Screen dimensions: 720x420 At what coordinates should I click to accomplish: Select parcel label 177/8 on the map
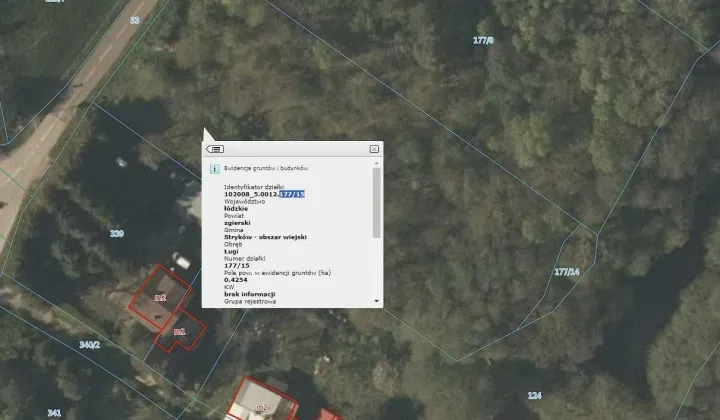[483, 40]
